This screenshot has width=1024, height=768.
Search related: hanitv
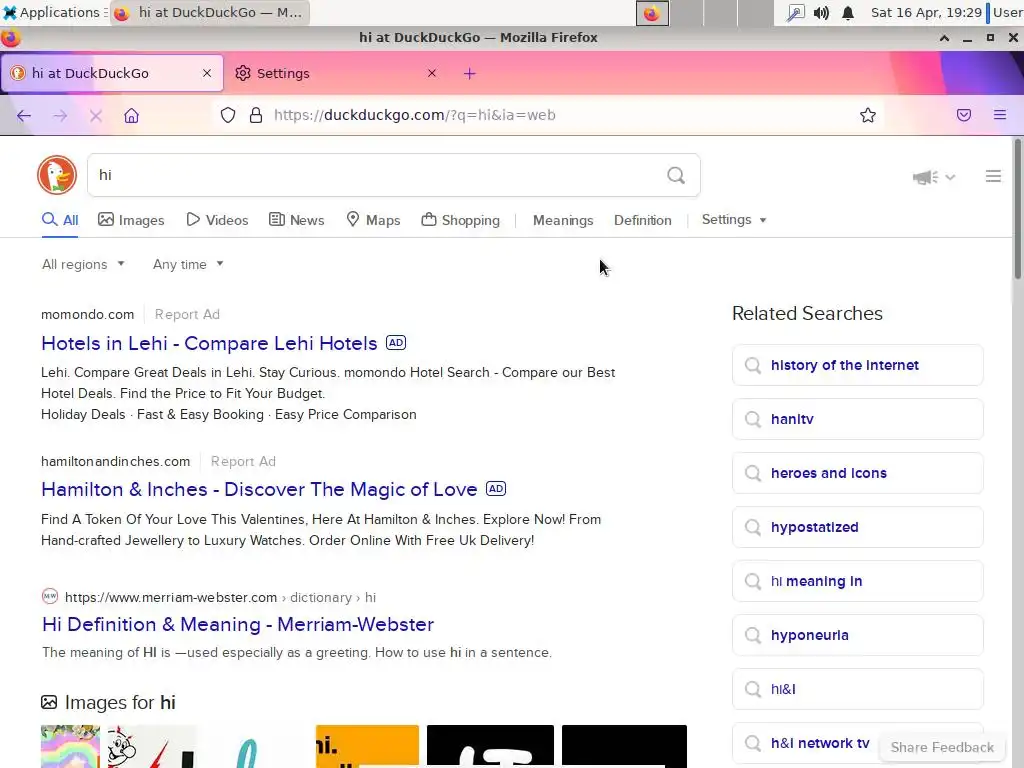pyautogui.click(x=857, y=419)
